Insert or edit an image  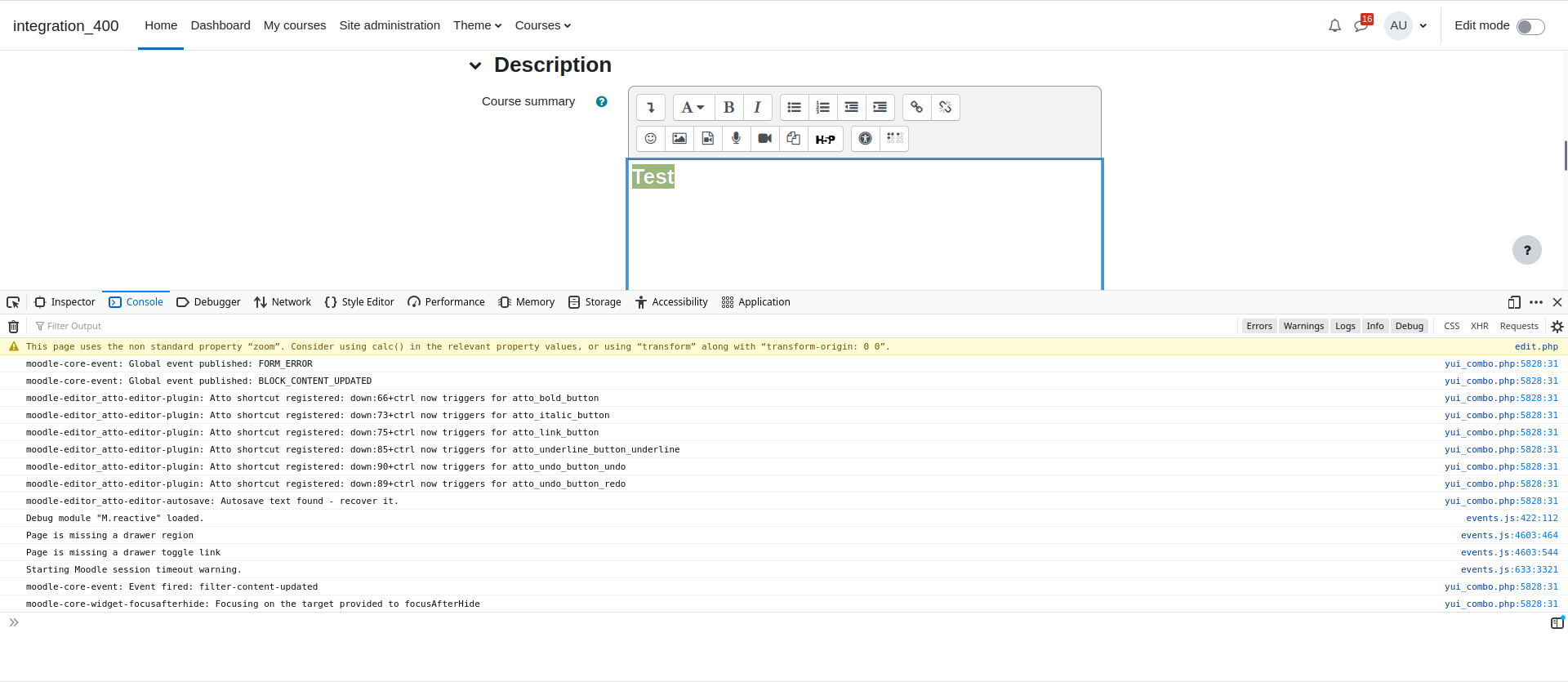point(679,138)
